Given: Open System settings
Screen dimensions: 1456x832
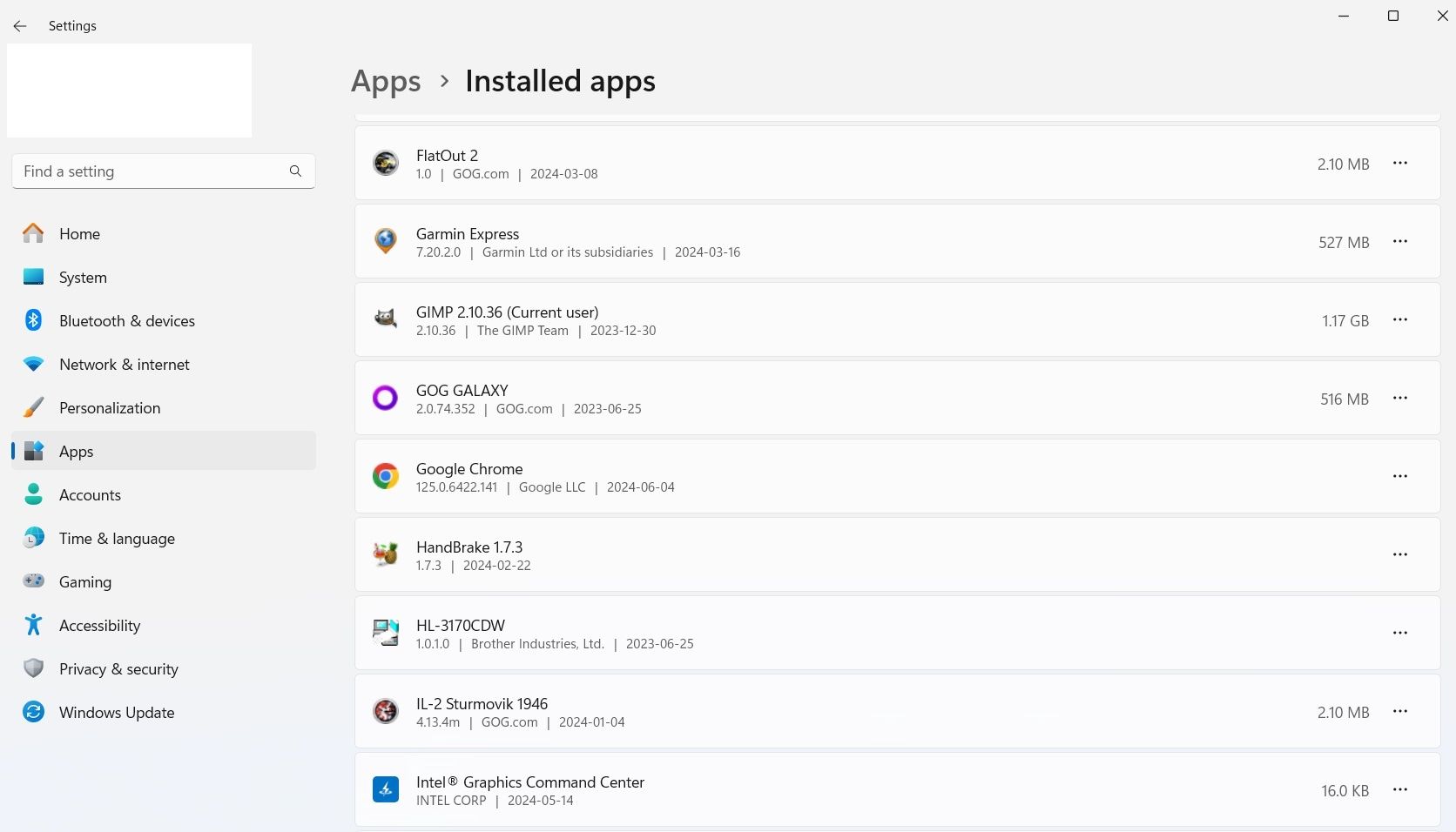Looking at the screenshot, I should pyautogui.click(x=164, y=277).
